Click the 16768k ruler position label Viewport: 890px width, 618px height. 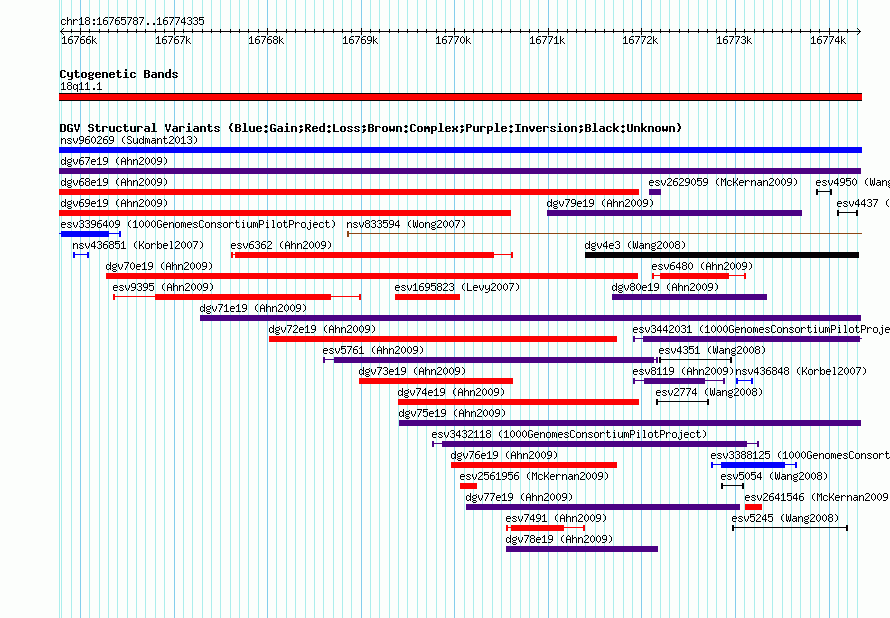[x=266, y=40]
